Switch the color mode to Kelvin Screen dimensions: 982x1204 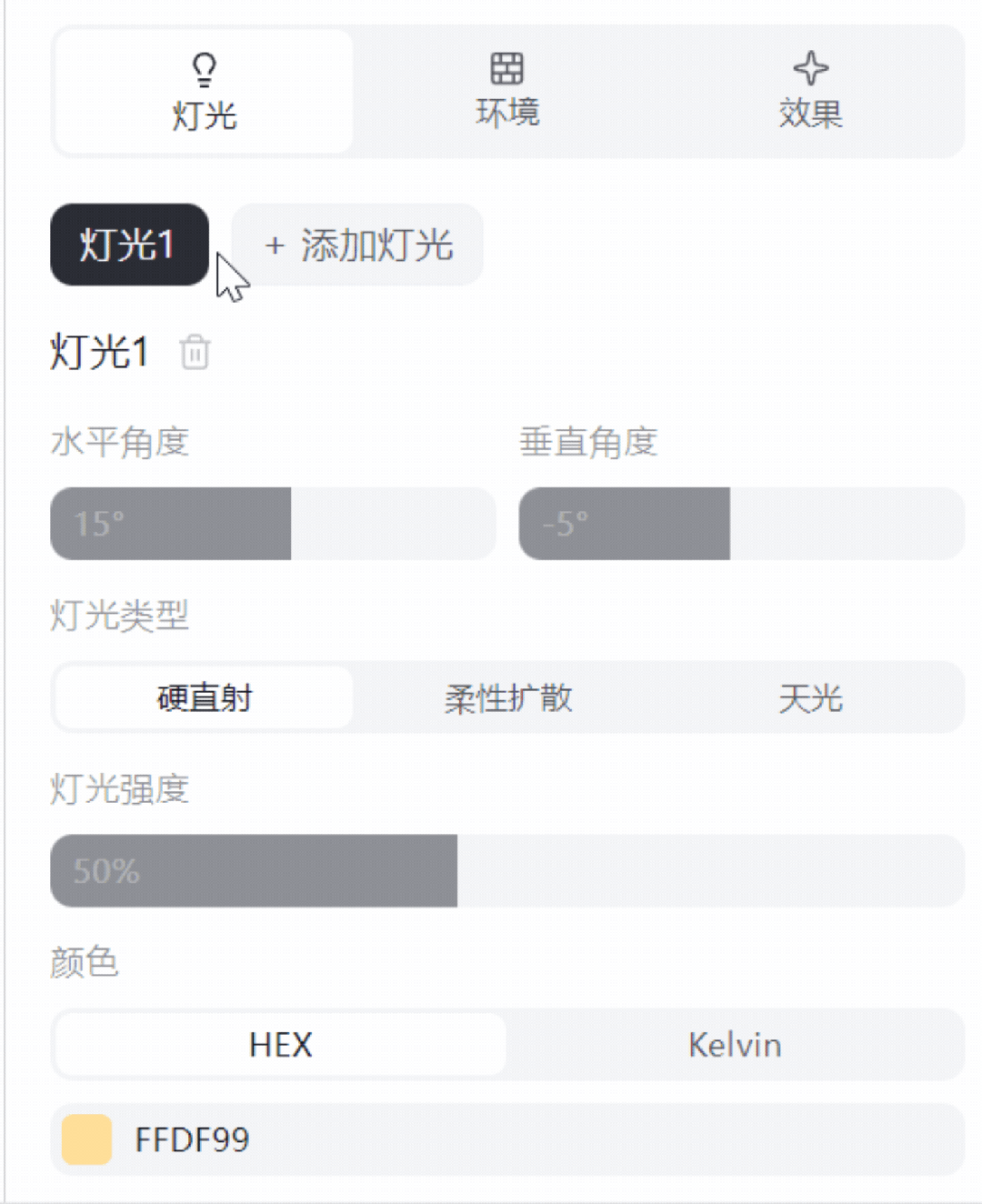coord(735,1045)
